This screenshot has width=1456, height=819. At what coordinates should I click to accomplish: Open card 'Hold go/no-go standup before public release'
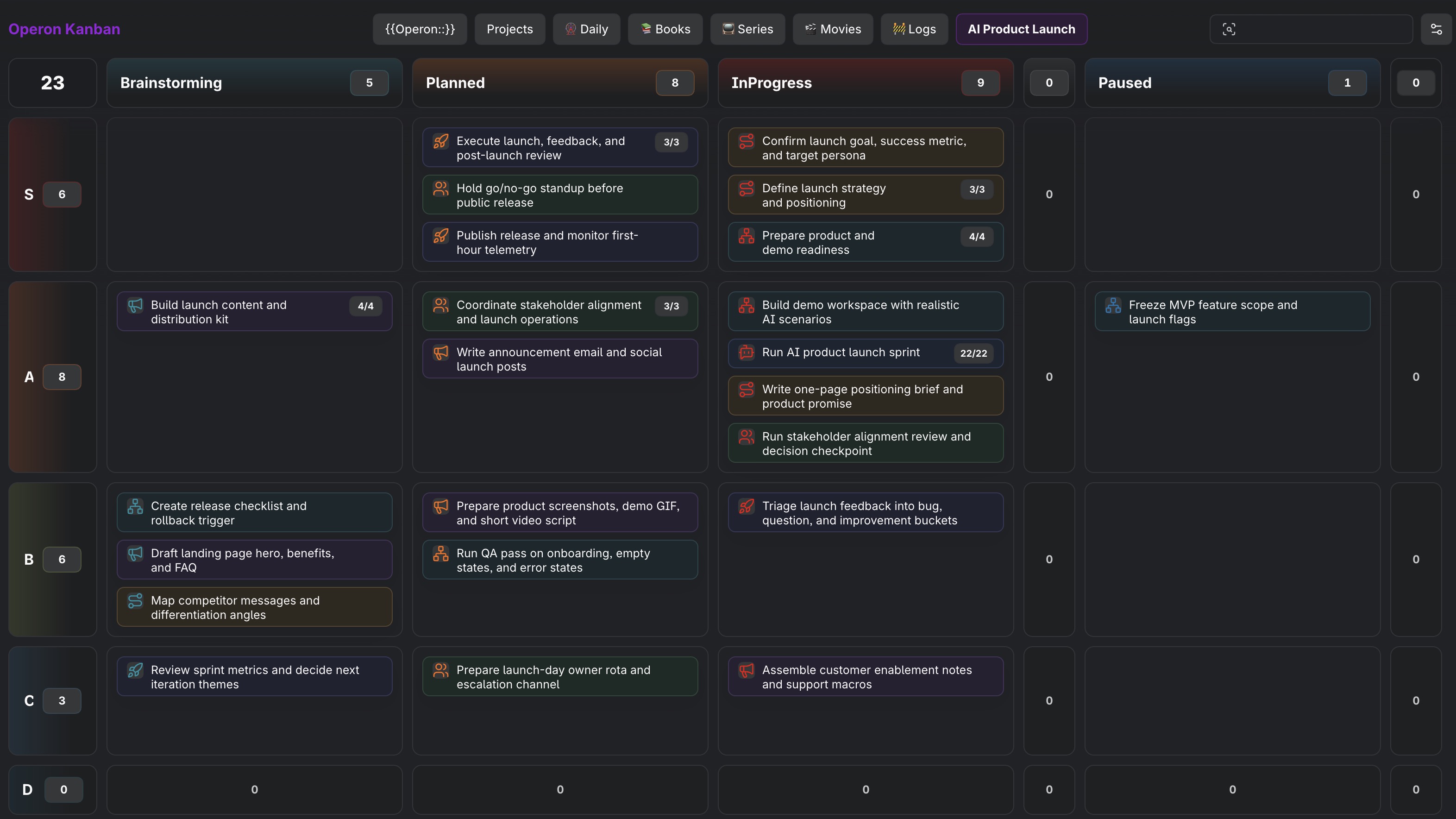[x=560, y=195]
